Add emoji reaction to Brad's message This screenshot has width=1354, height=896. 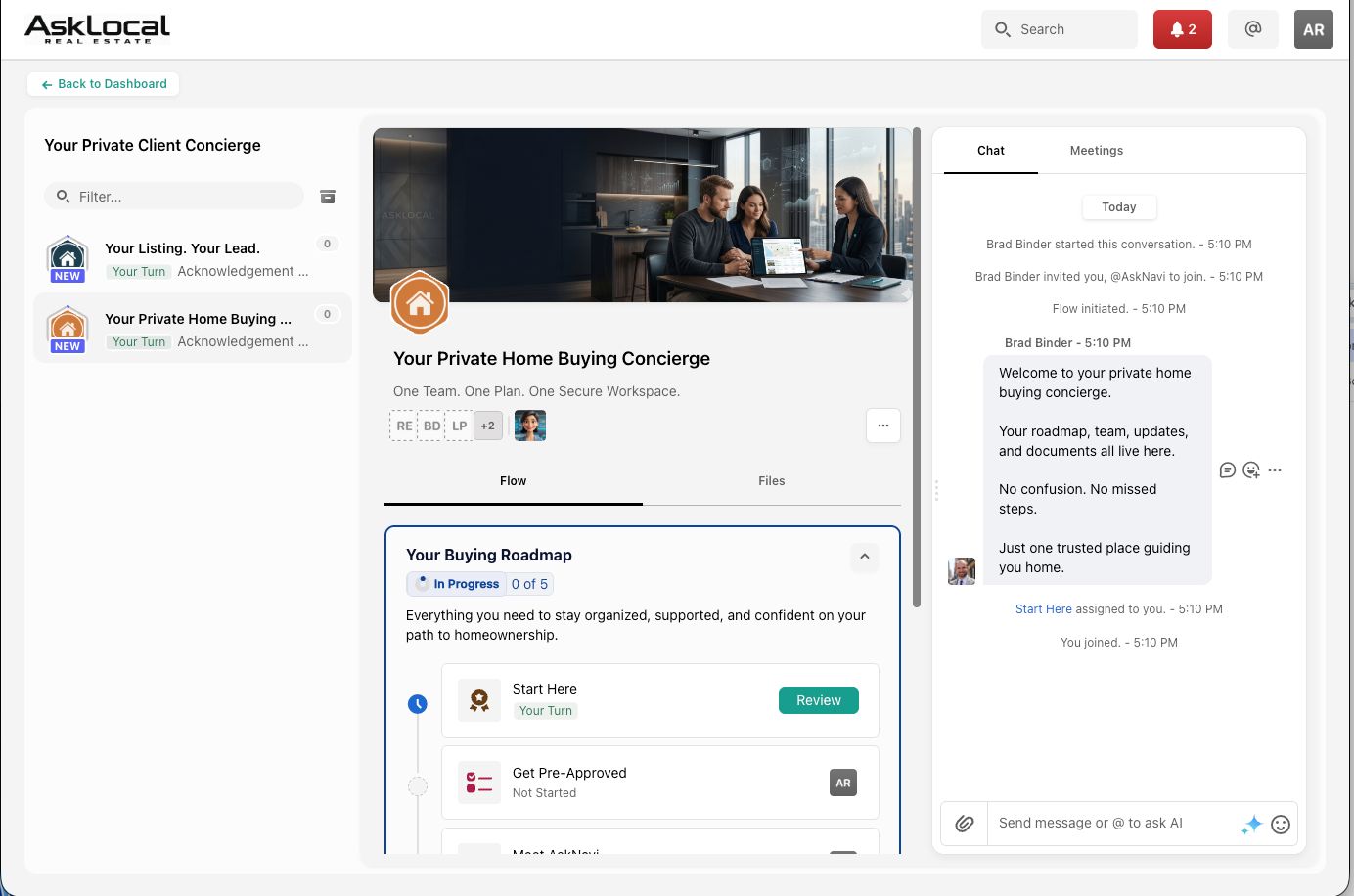tap(1251, 470)
